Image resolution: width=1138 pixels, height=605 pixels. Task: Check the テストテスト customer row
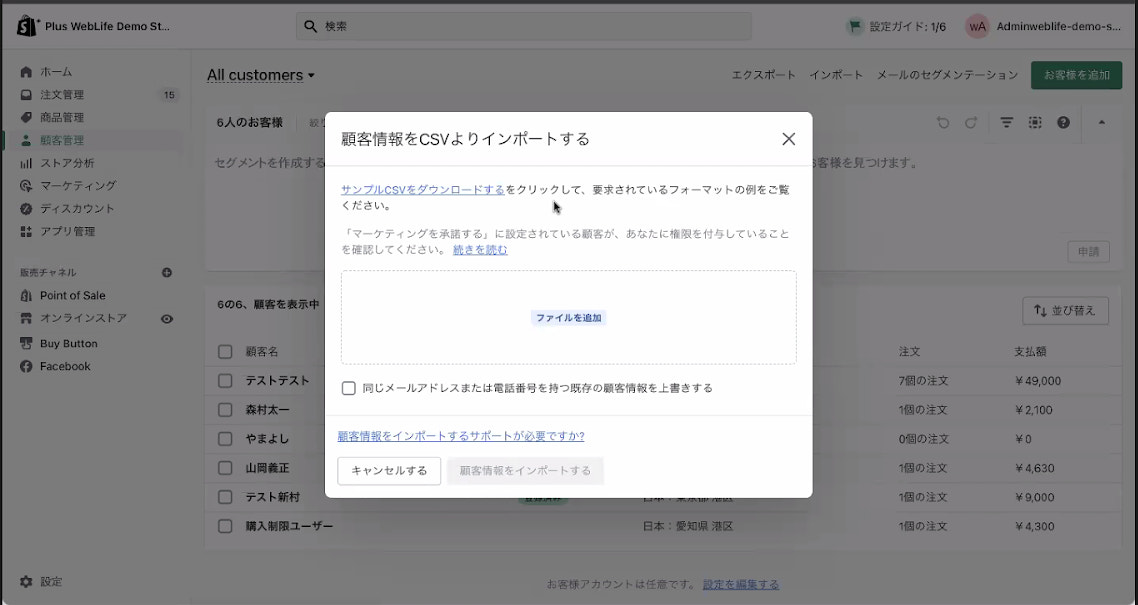[x=224, y=381]
